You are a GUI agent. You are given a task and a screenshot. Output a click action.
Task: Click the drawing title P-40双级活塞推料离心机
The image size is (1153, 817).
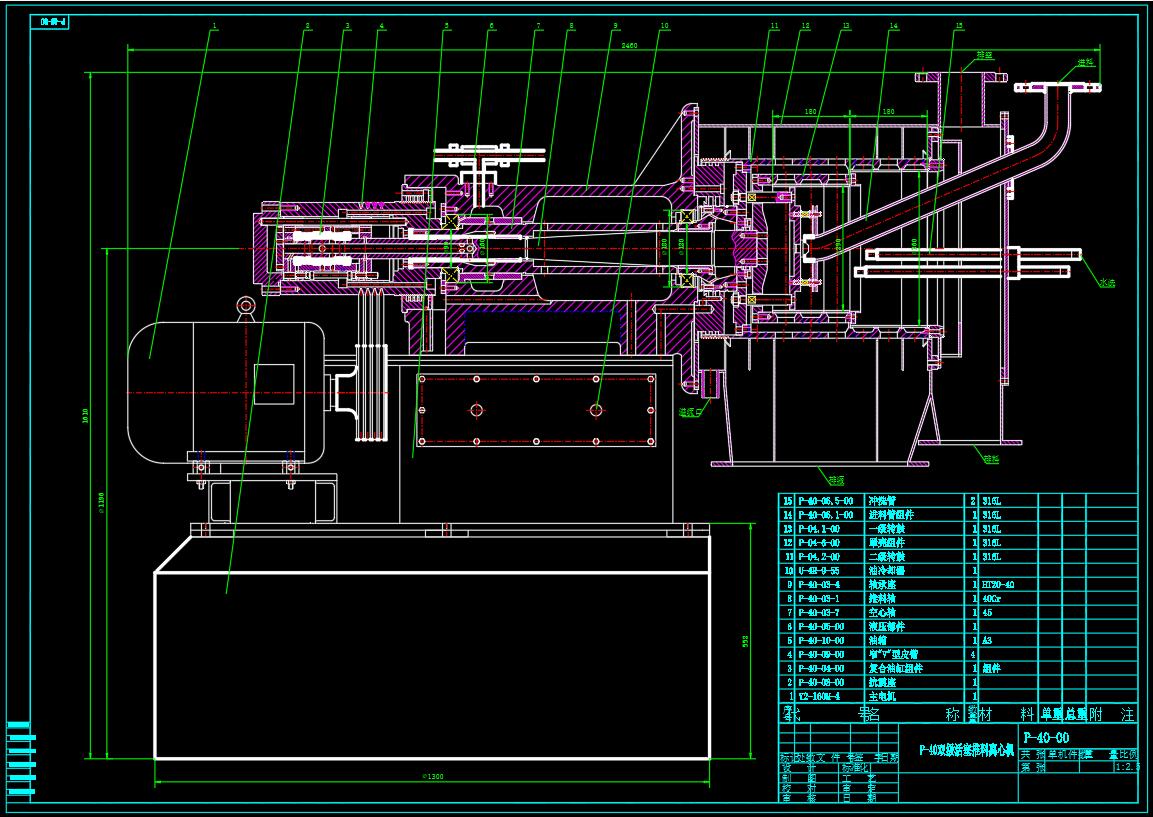point(966,751)
